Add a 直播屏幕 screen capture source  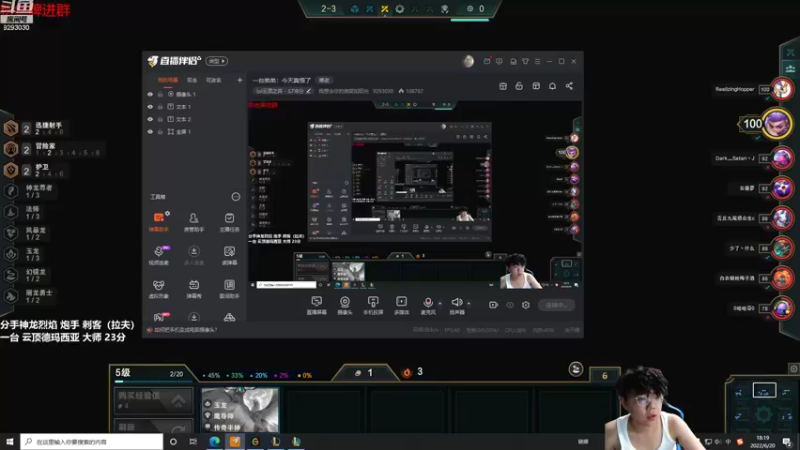(316, 305)
